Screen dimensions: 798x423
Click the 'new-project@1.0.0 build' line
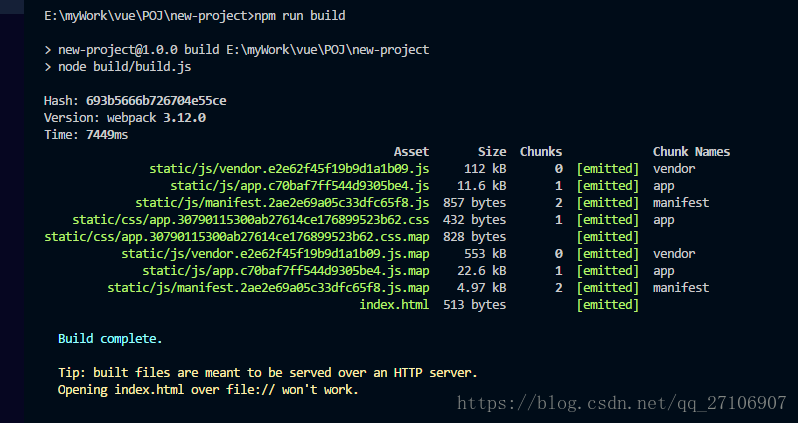tap(237, 50)
